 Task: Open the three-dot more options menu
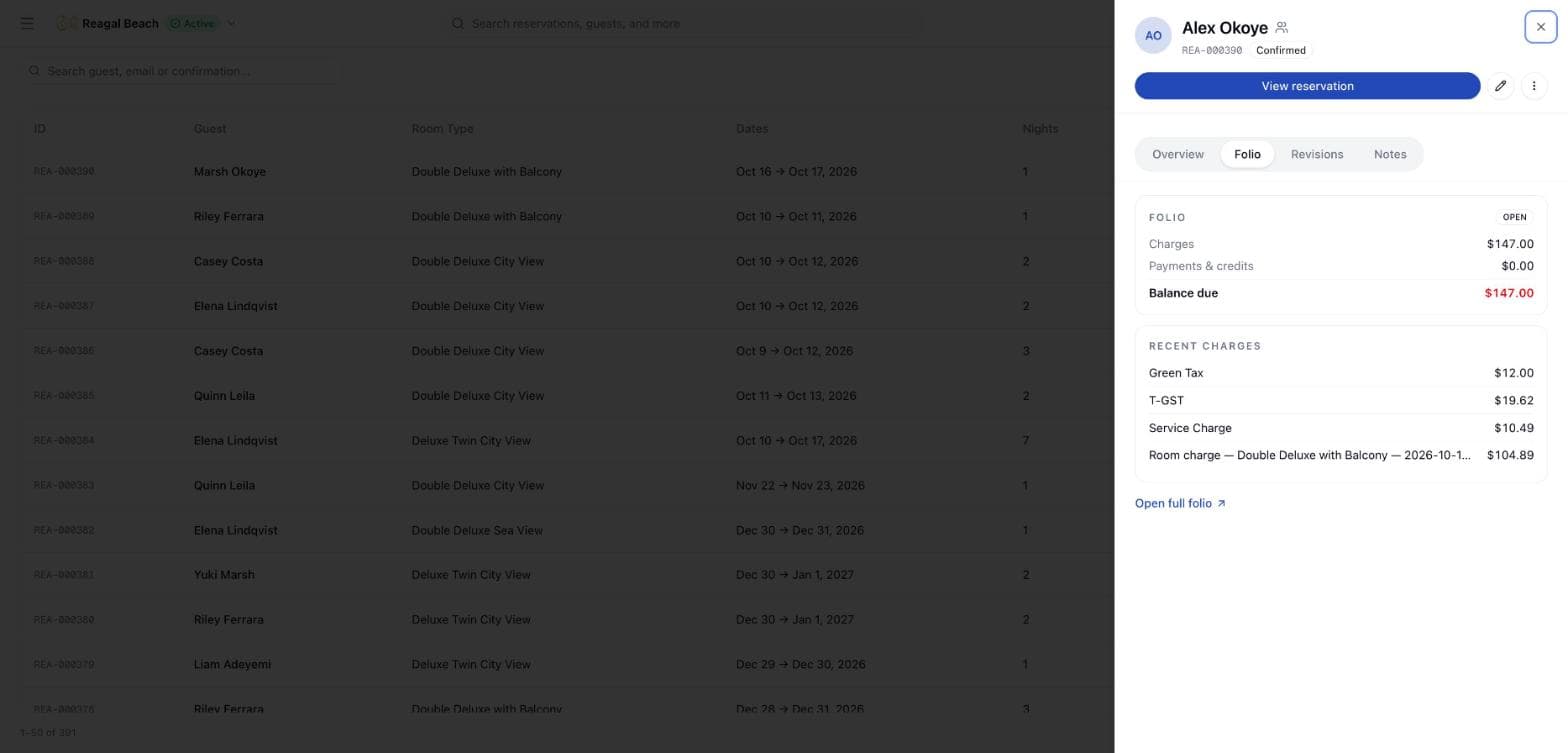point(1534,86)
